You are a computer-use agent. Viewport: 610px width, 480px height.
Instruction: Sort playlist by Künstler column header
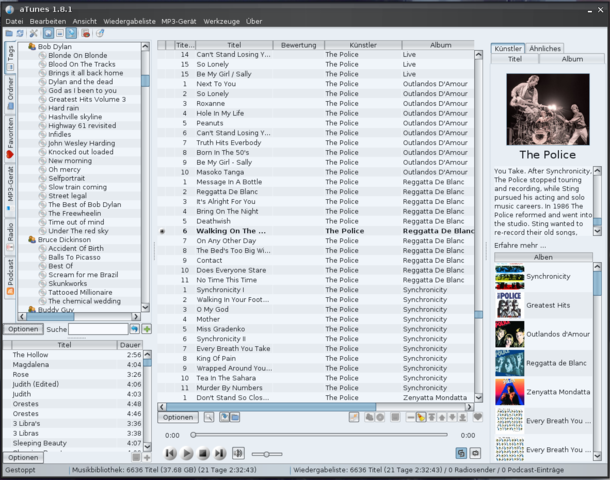click(x=363, y=45)
